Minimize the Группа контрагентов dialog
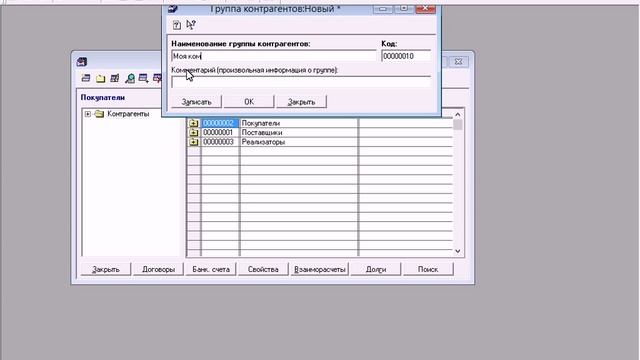The width and height of the screenshot is (640, 360). click(x=383, y=9)
